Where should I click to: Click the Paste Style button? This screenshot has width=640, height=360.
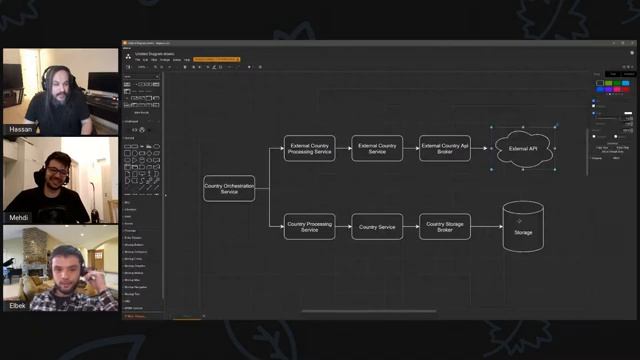(622, 147)
